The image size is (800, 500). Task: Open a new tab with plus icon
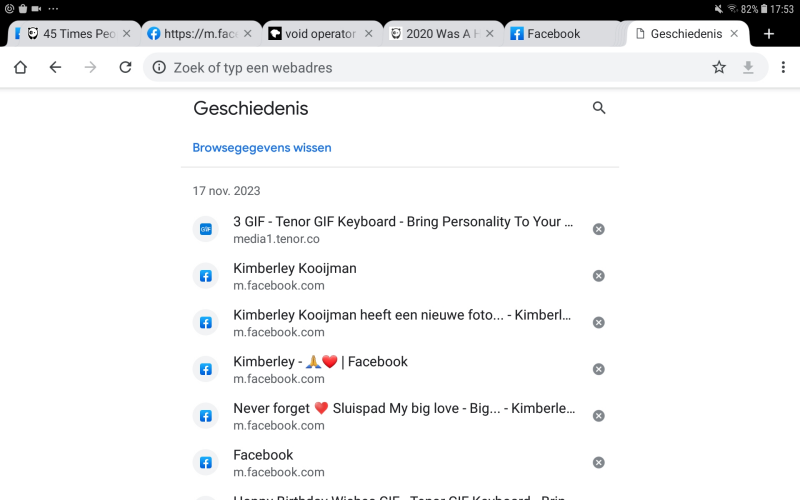pyautogui.click(x=769, y=34)
